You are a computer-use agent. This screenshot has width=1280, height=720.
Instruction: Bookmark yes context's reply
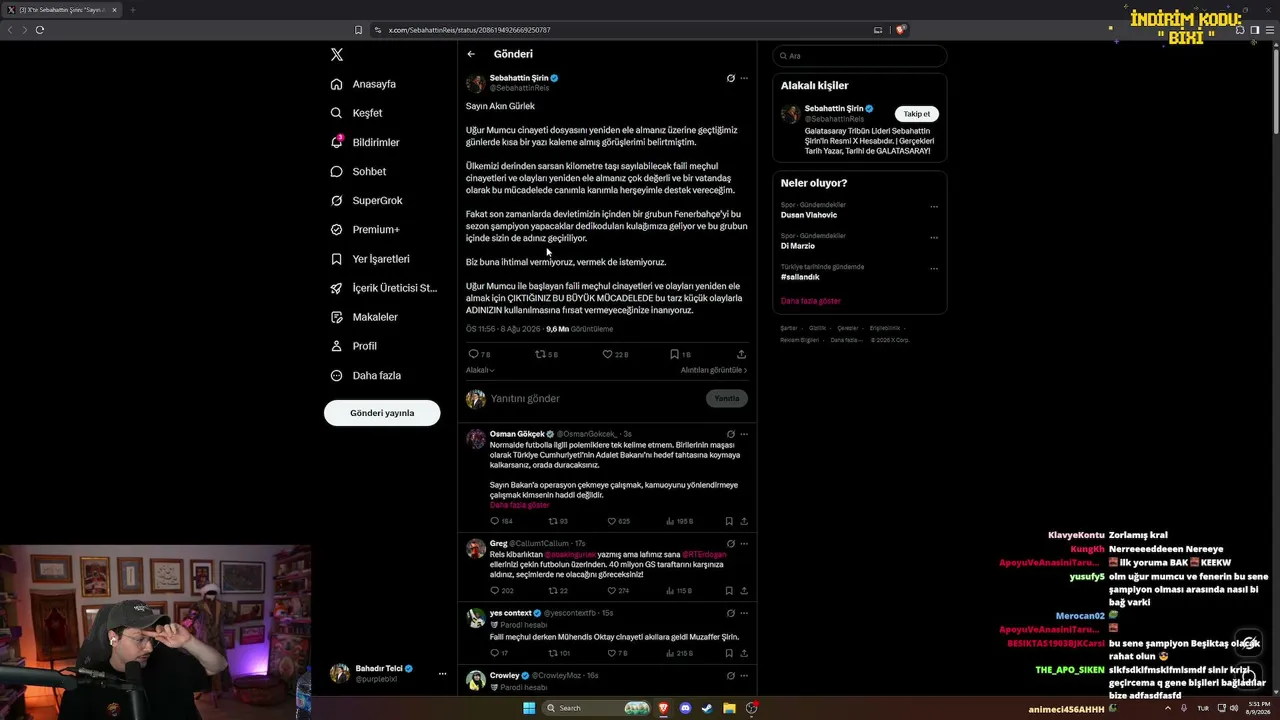[x=729, y=653]
